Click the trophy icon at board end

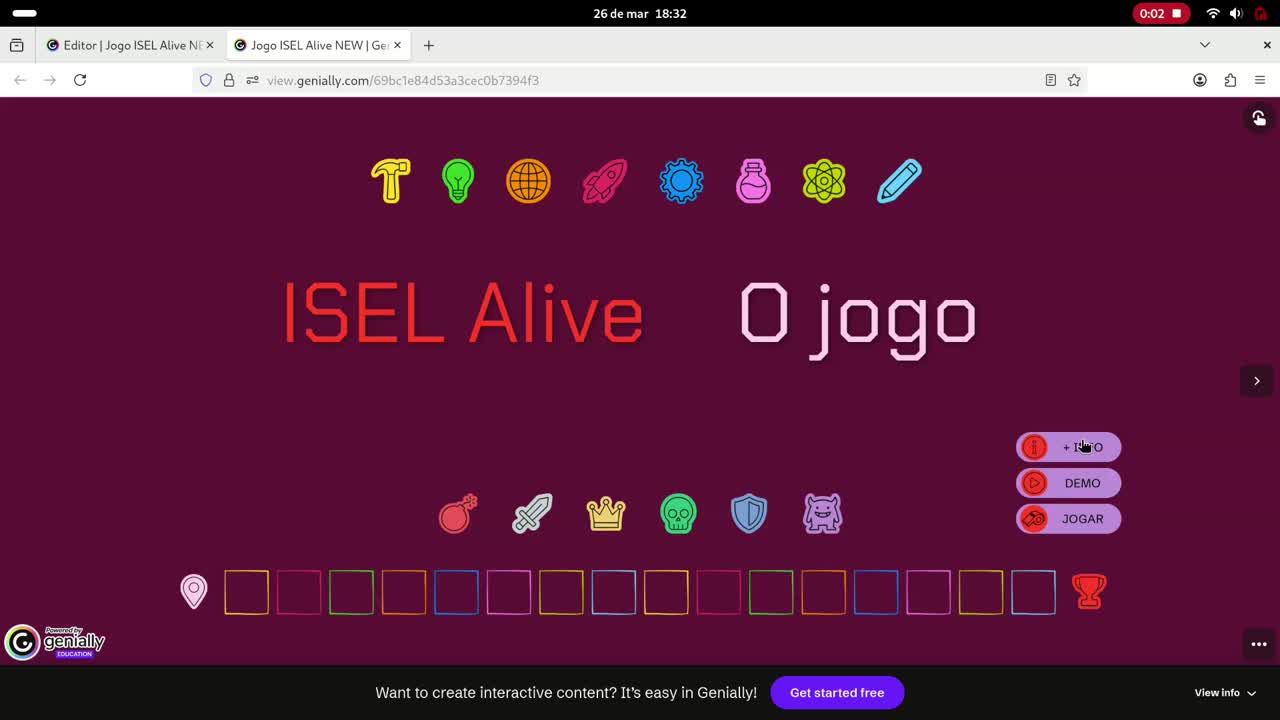1089,591
